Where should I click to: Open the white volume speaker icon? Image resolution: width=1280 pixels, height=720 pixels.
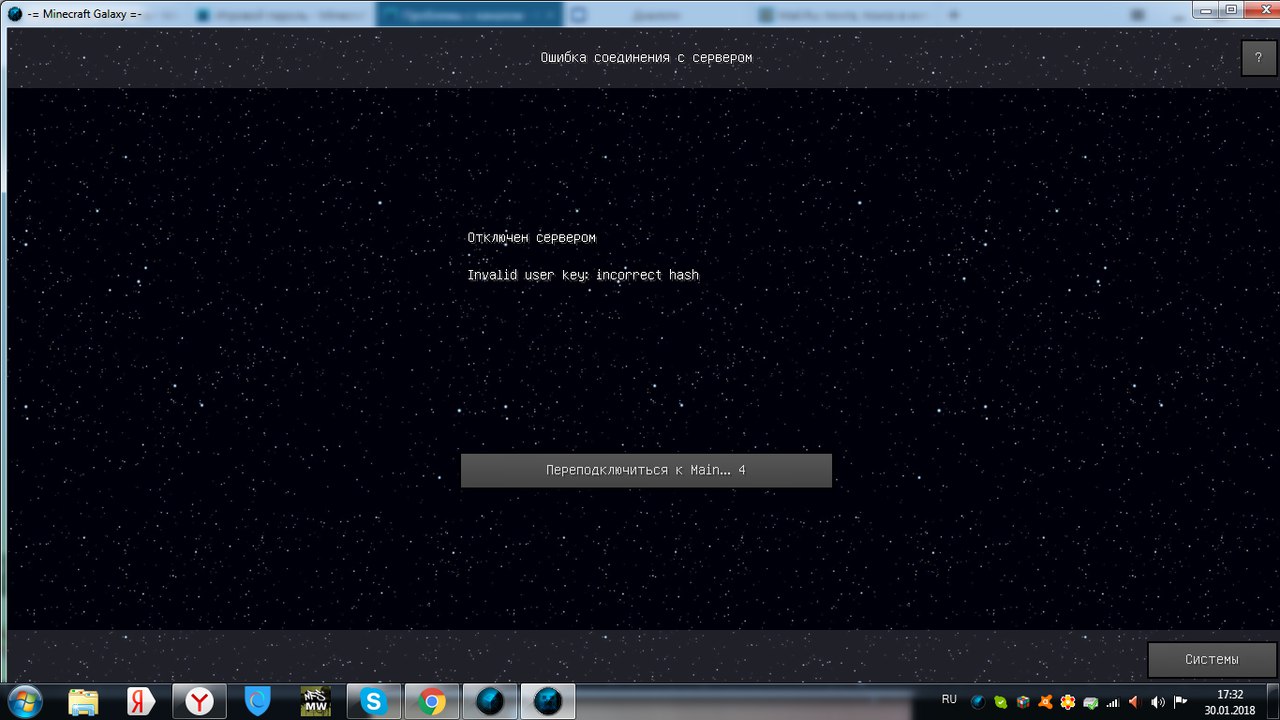pyautogui.click(x=1158, y=702)
